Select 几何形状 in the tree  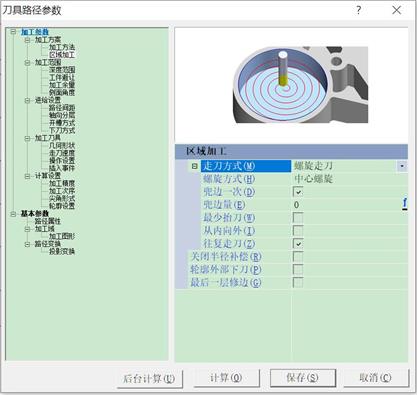click(x=62, y=146)
